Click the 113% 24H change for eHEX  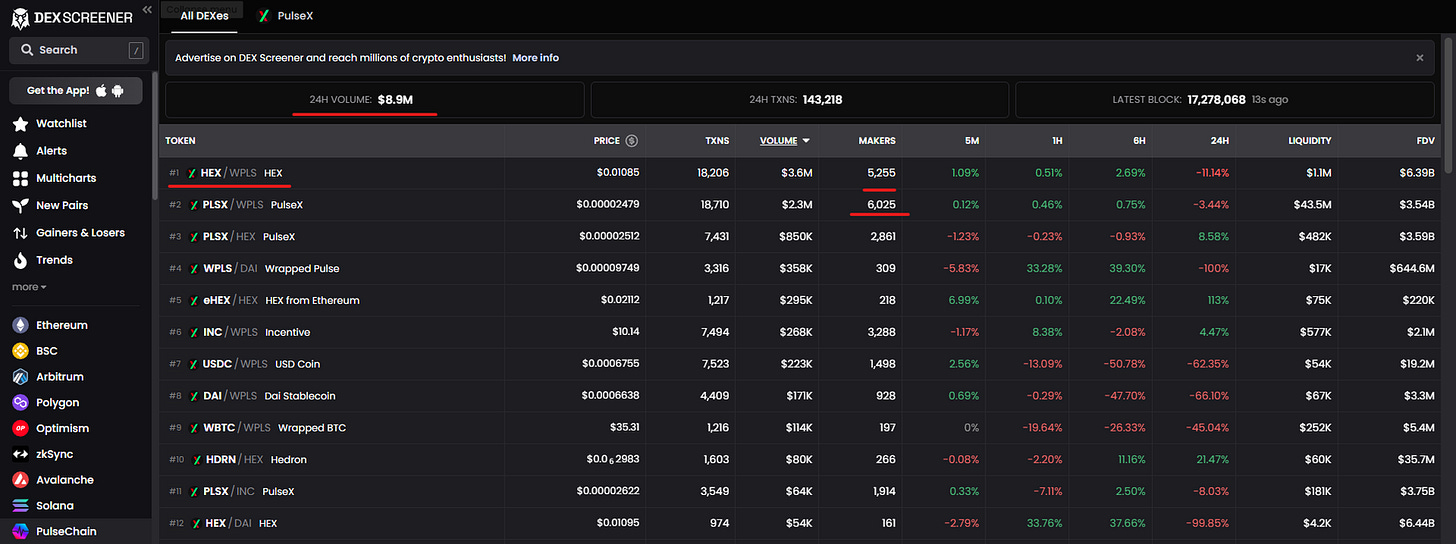[1218, 300]
